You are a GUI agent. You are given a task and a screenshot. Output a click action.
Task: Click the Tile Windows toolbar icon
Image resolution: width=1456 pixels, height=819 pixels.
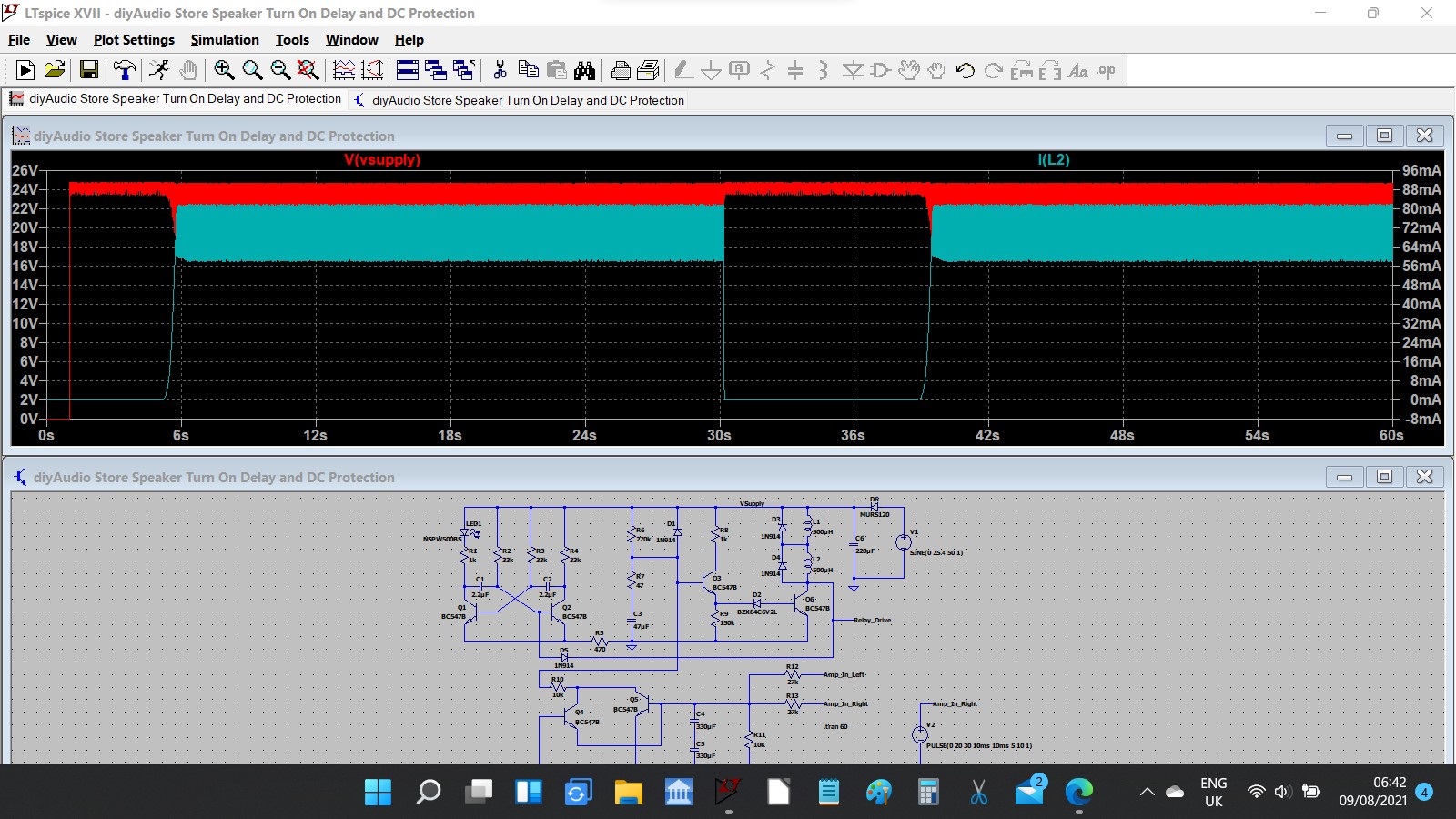pyautogui.click(x=408, y=70)
